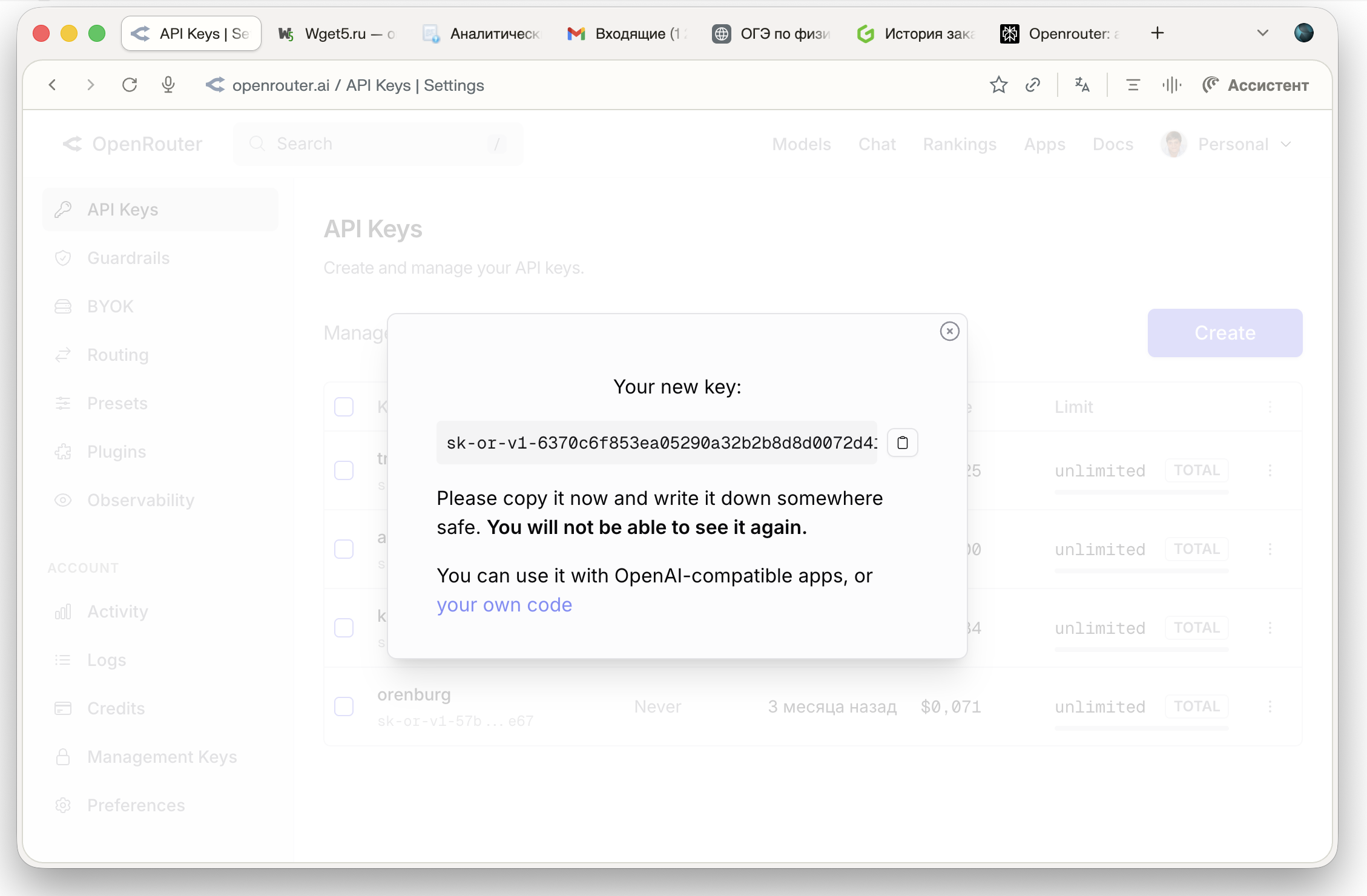Image resolution: width=1367 pixels, height=896 pixels.
Task: Translate the page with translate icon
Action: pos(1082,85)
